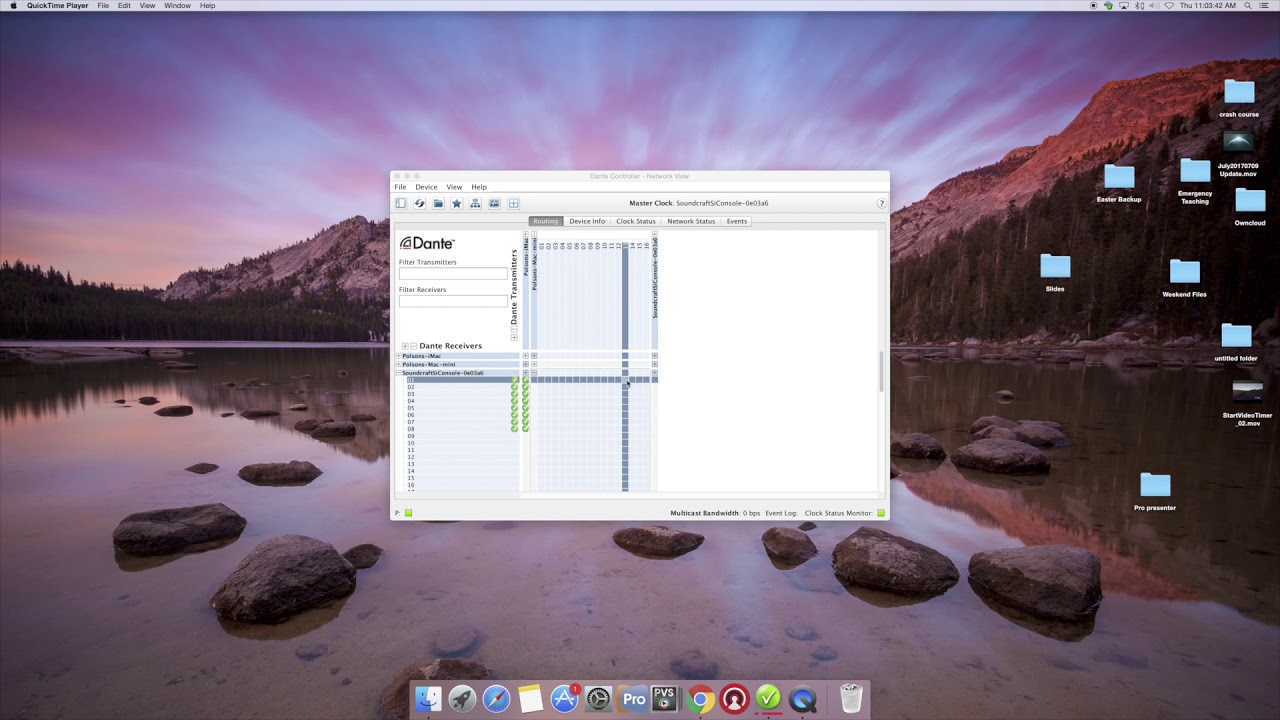This screenshot has height=720, width=1280.
Task: Open the Network Status tab
Action: click(x=691, y=221)
